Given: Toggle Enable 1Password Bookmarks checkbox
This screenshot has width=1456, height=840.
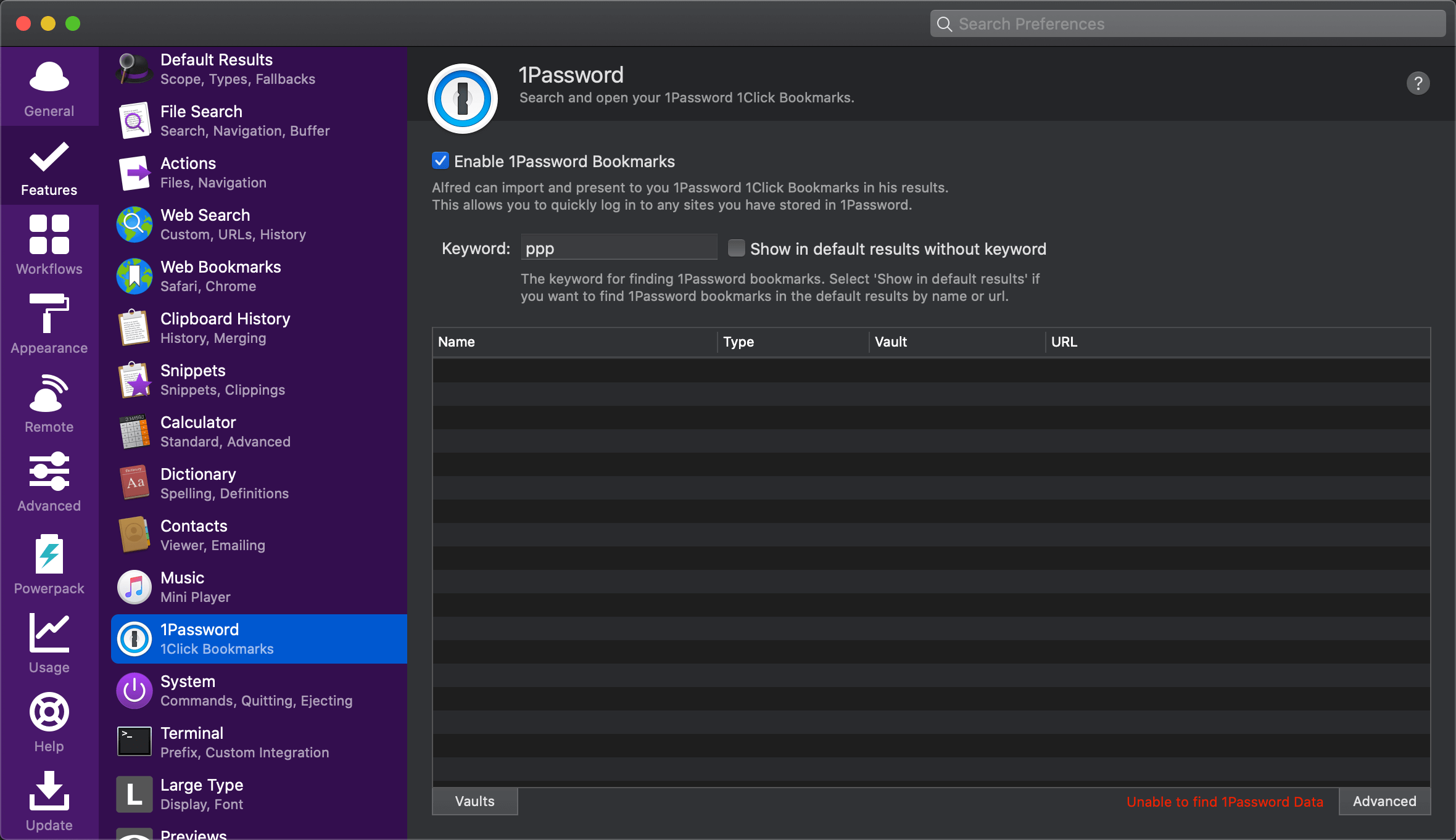Looking at the screenshot, I should coord(441,161).
